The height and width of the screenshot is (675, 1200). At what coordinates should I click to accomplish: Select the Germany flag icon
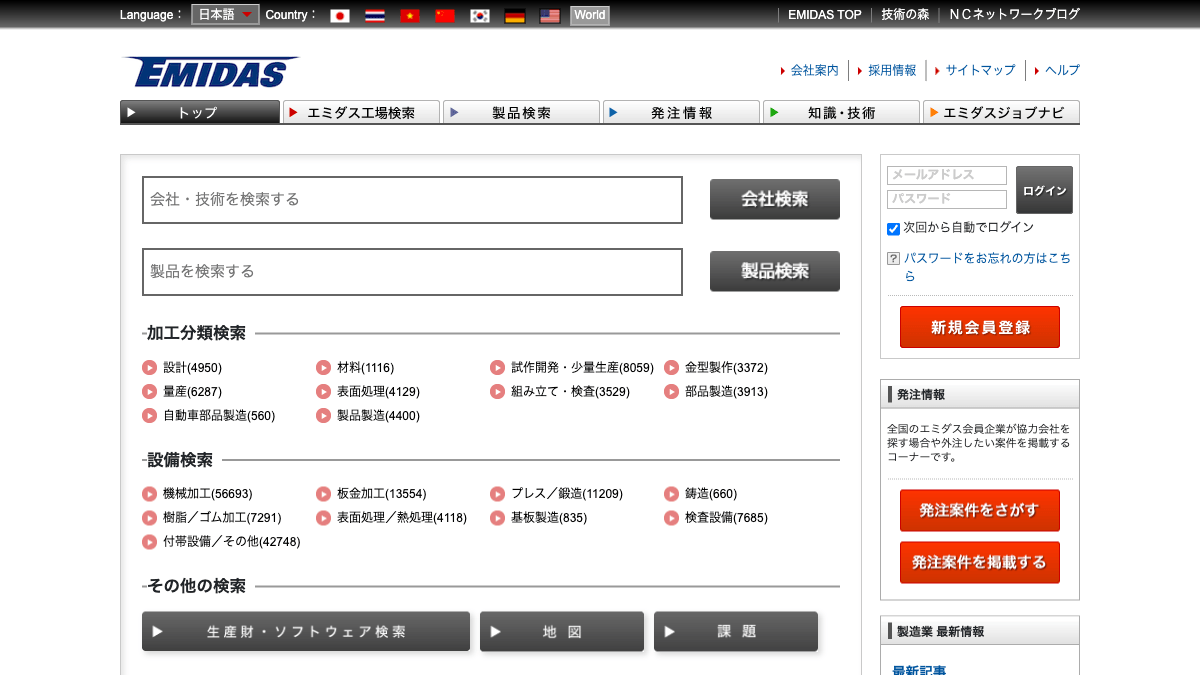click(x=515, y=15)
